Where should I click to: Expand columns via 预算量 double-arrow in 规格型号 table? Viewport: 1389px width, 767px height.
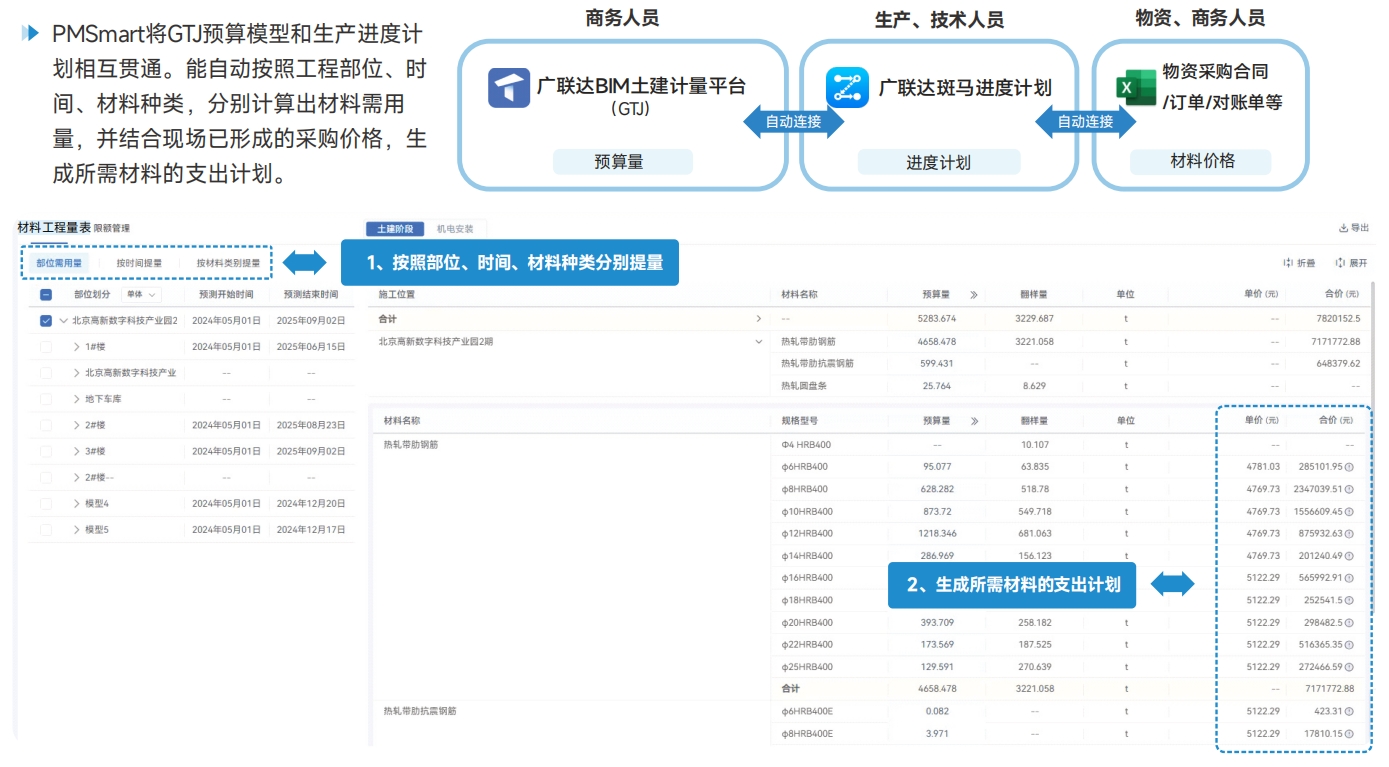(974, 421)
